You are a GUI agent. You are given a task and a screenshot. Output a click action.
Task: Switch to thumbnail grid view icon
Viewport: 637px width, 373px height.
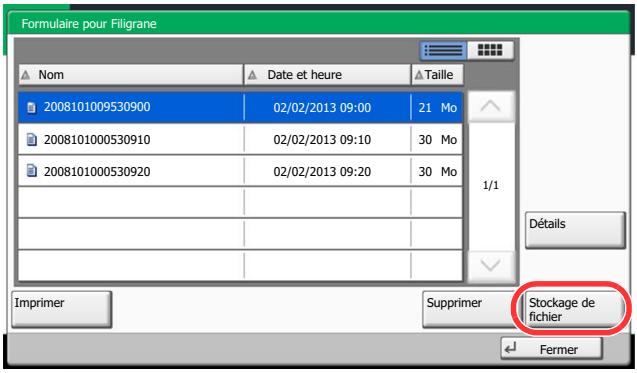click(490, 51)
